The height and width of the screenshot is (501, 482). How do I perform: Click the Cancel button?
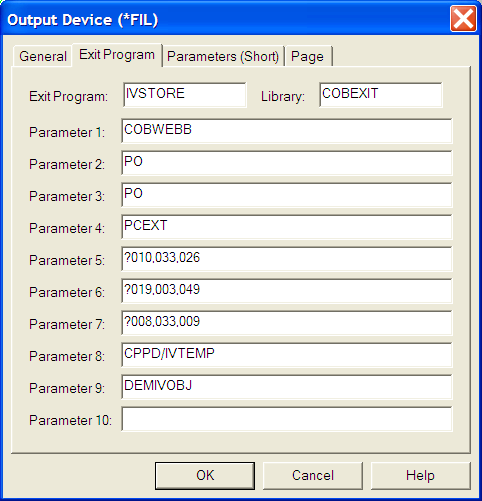pos(313,476)
